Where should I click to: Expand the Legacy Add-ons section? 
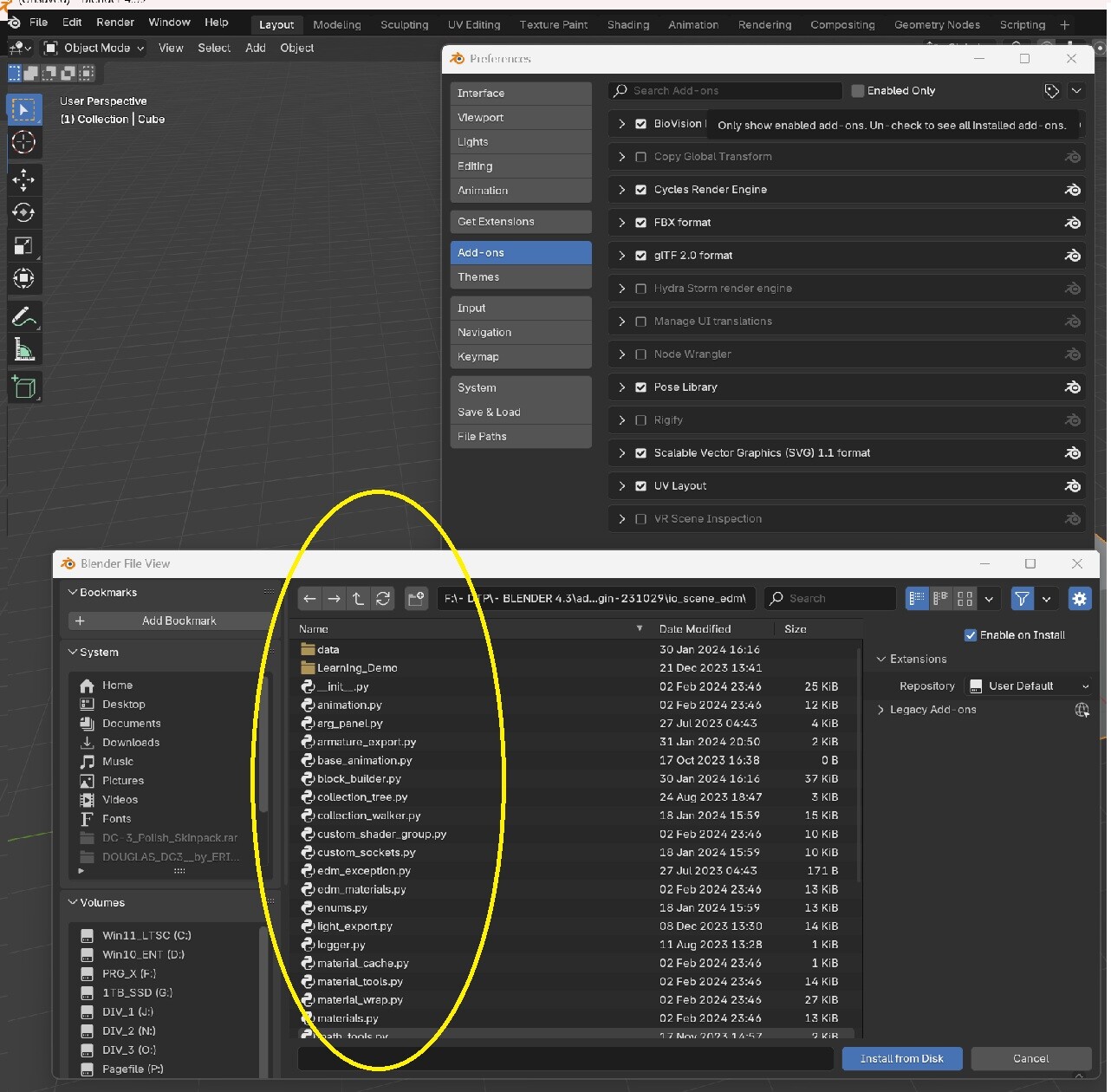(881, 710)
